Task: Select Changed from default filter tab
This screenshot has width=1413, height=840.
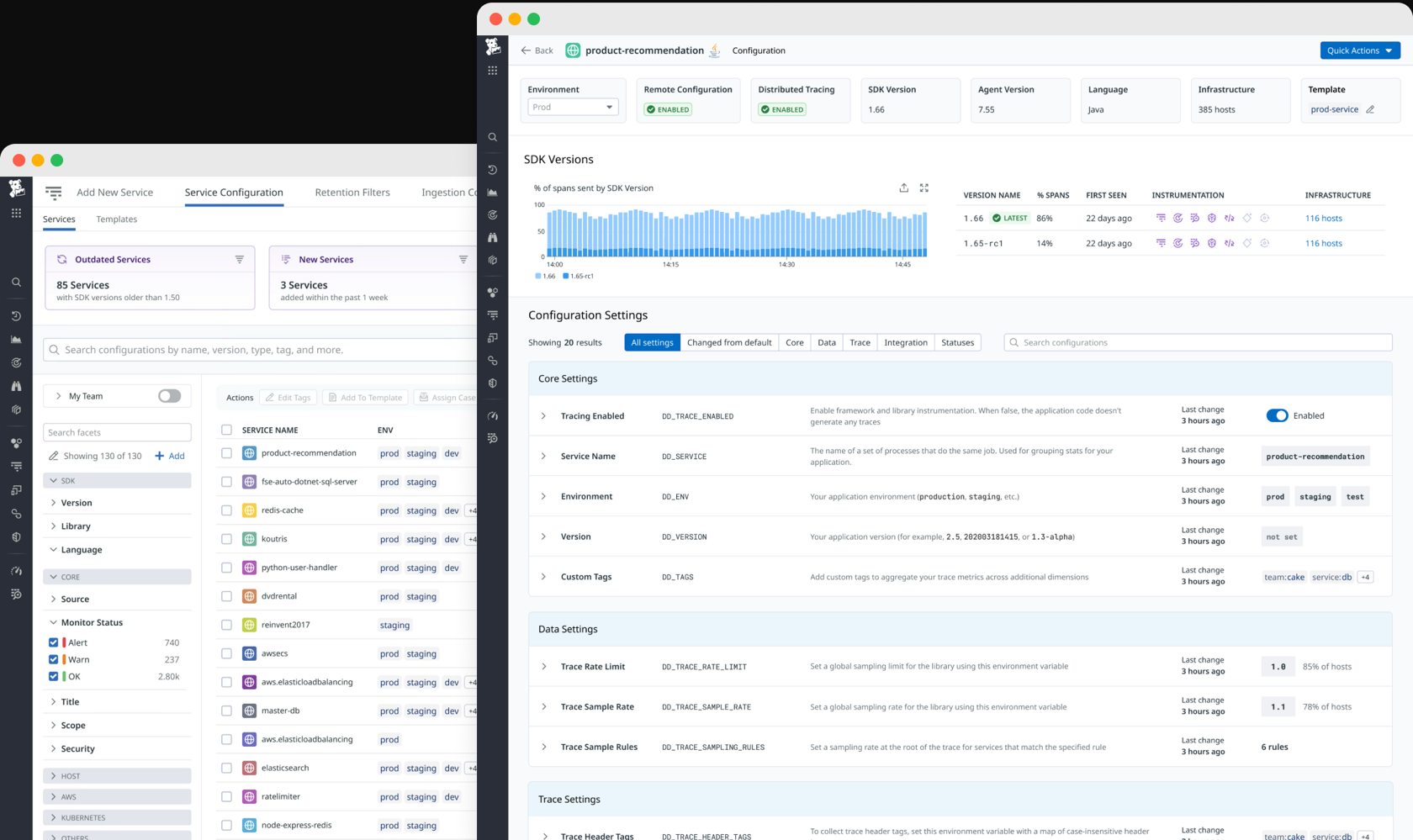Action: (729, 342)
